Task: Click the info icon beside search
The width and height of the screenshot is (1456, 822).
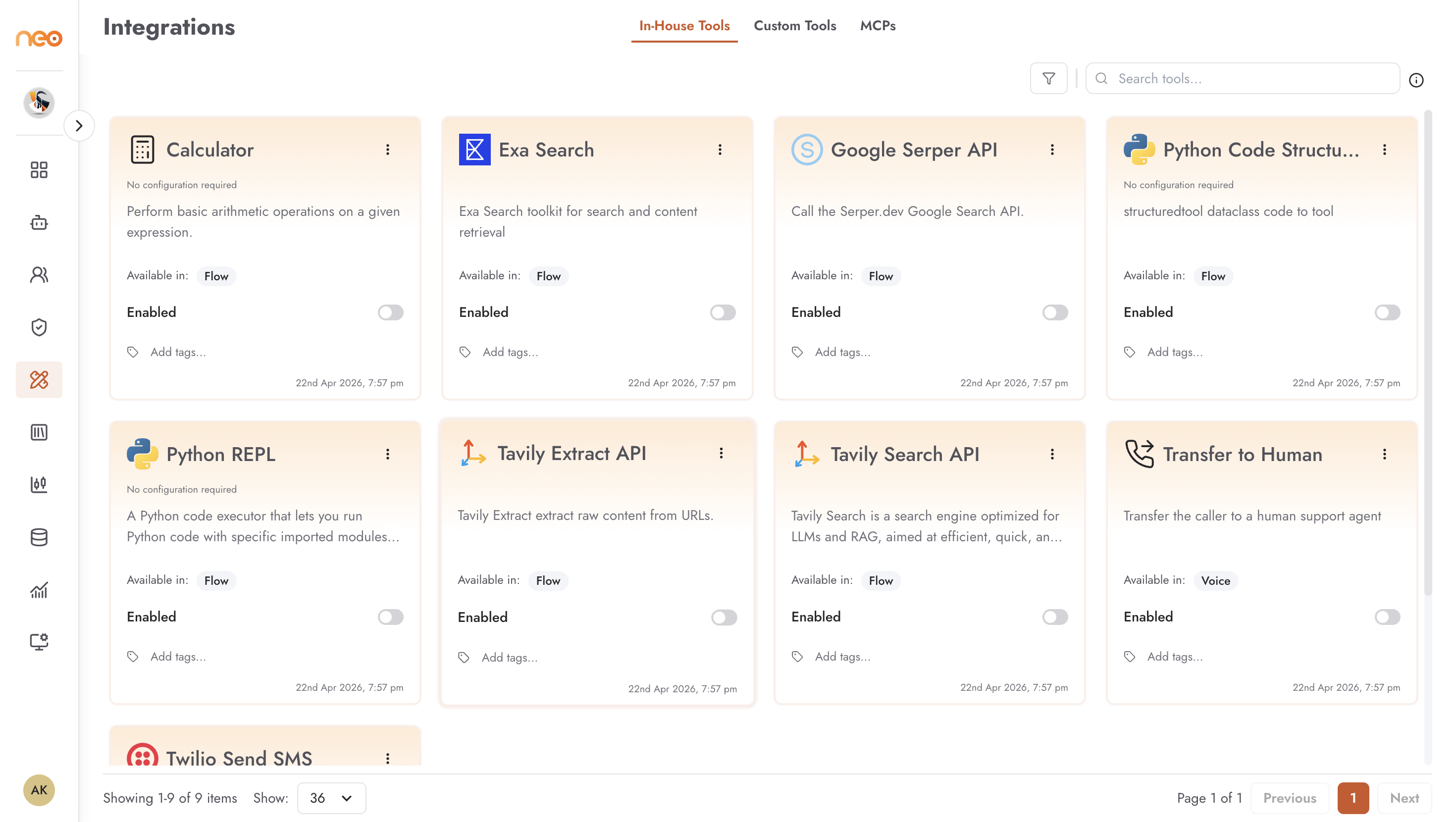Action: (1416, 80)
